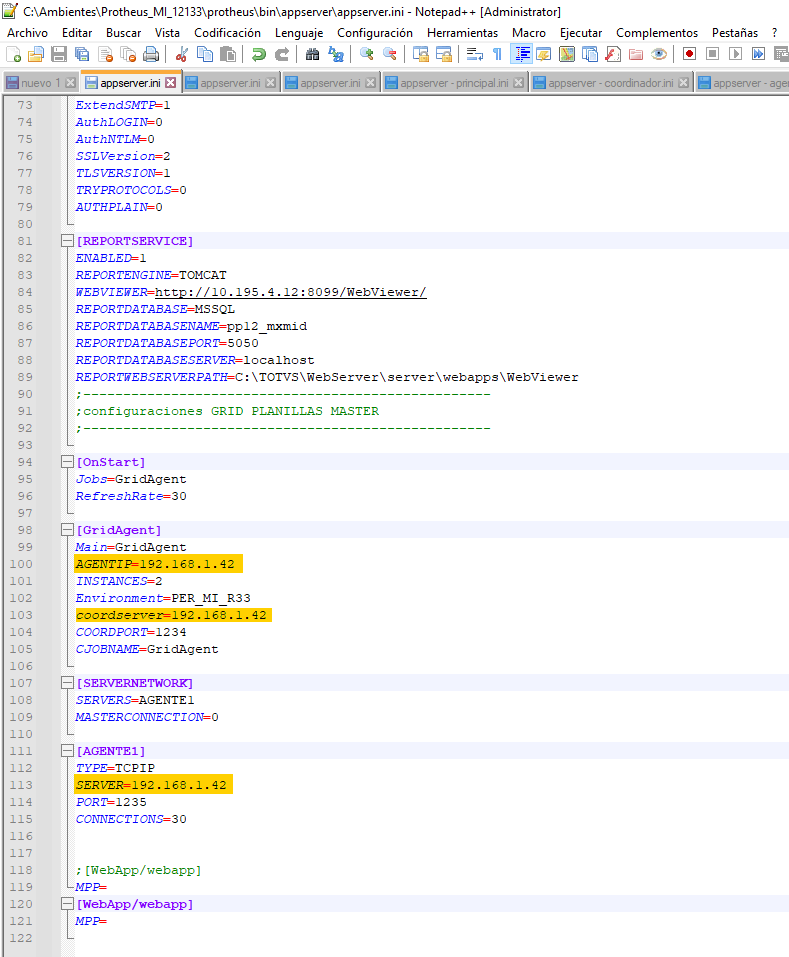Open Folder as Workspace icon

pos(636,54)
